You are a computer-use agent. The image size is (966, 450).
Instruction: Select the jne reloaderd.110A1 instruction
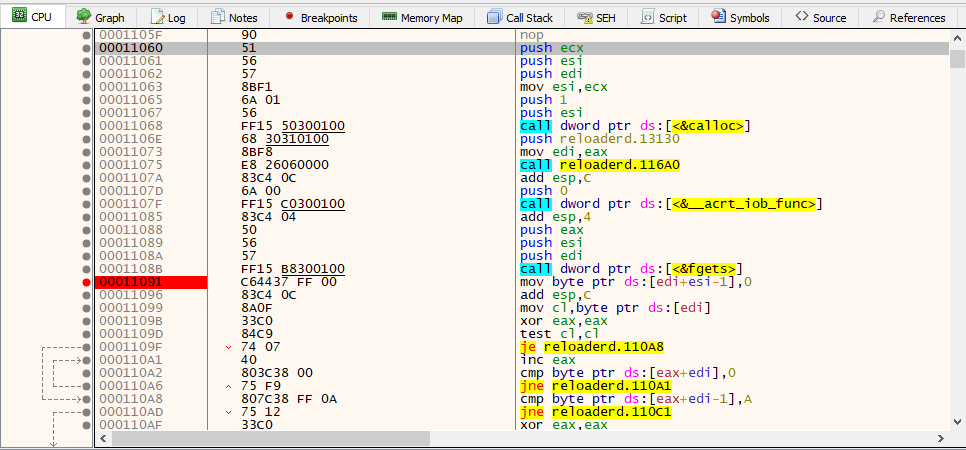(596, 386)
